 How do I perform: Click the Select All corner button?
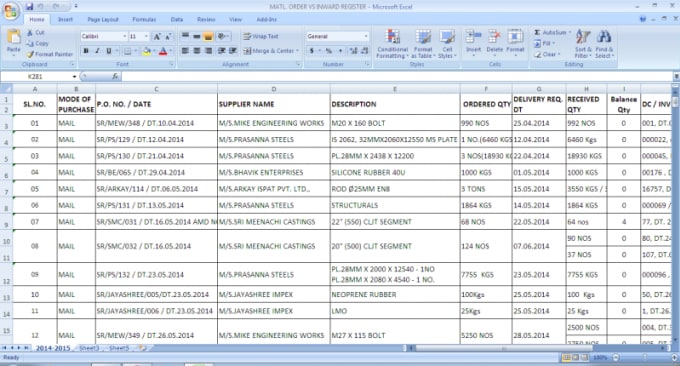pos(6,89)
